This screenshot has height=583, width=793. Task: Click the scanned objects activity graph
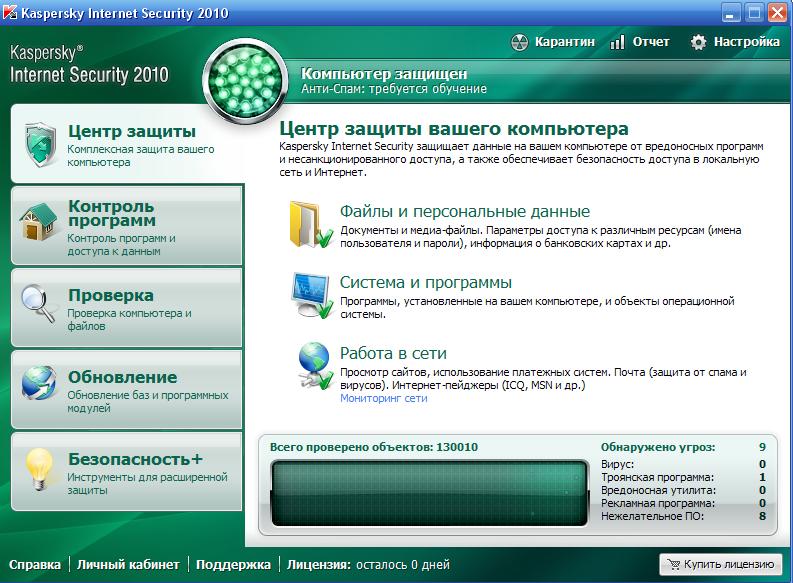coord(430,493)
